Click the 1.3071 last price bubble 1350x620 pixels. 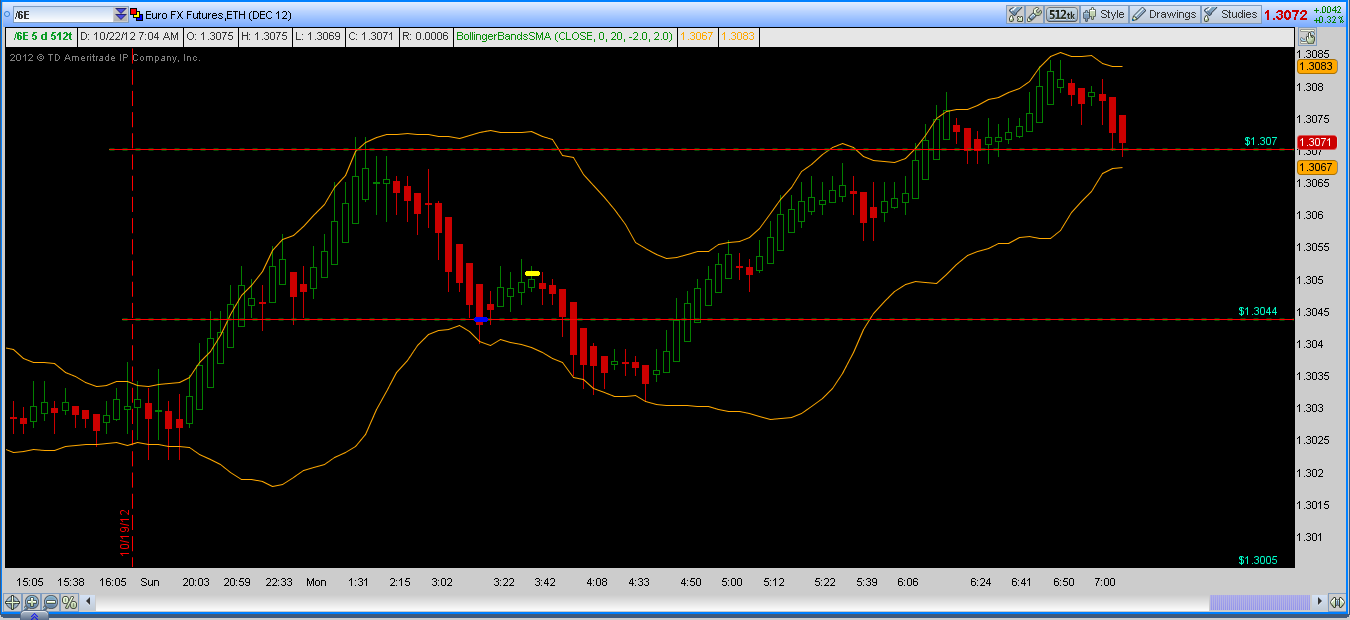coord(1316,143)
